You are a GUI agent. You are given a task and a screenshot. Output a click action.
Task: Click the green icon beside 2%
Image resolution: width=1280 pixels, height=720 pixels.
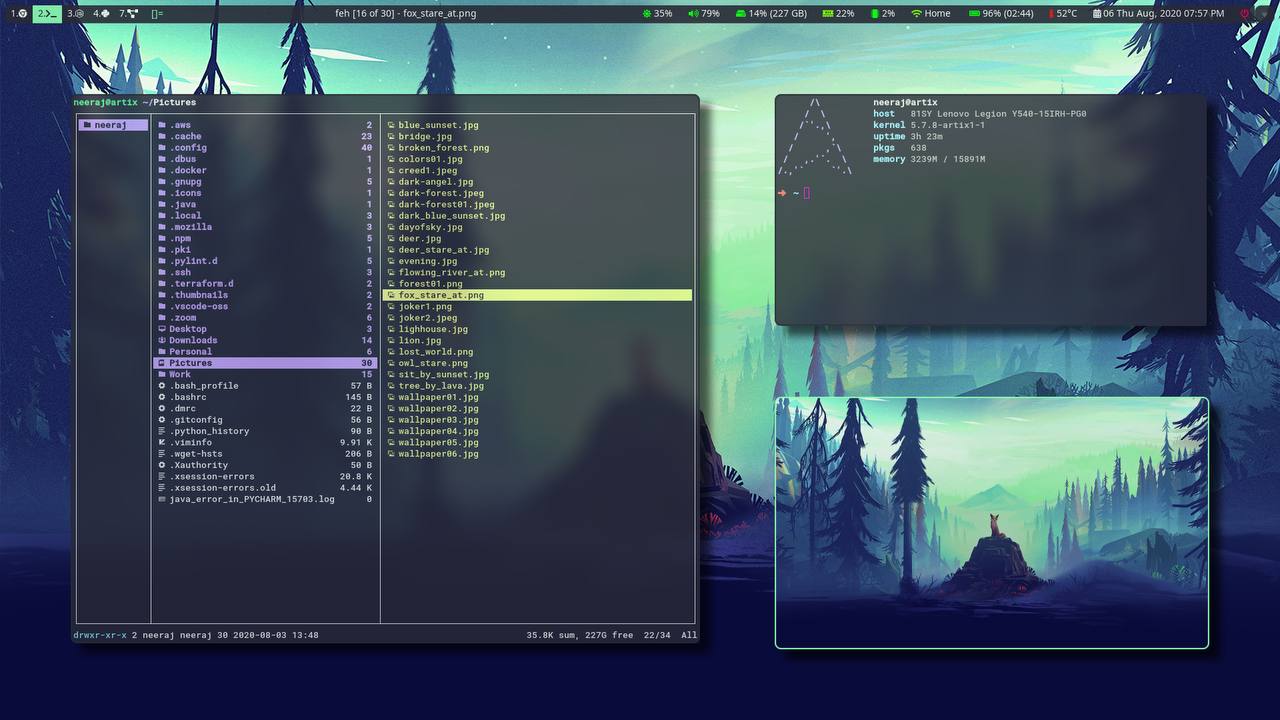875,13
